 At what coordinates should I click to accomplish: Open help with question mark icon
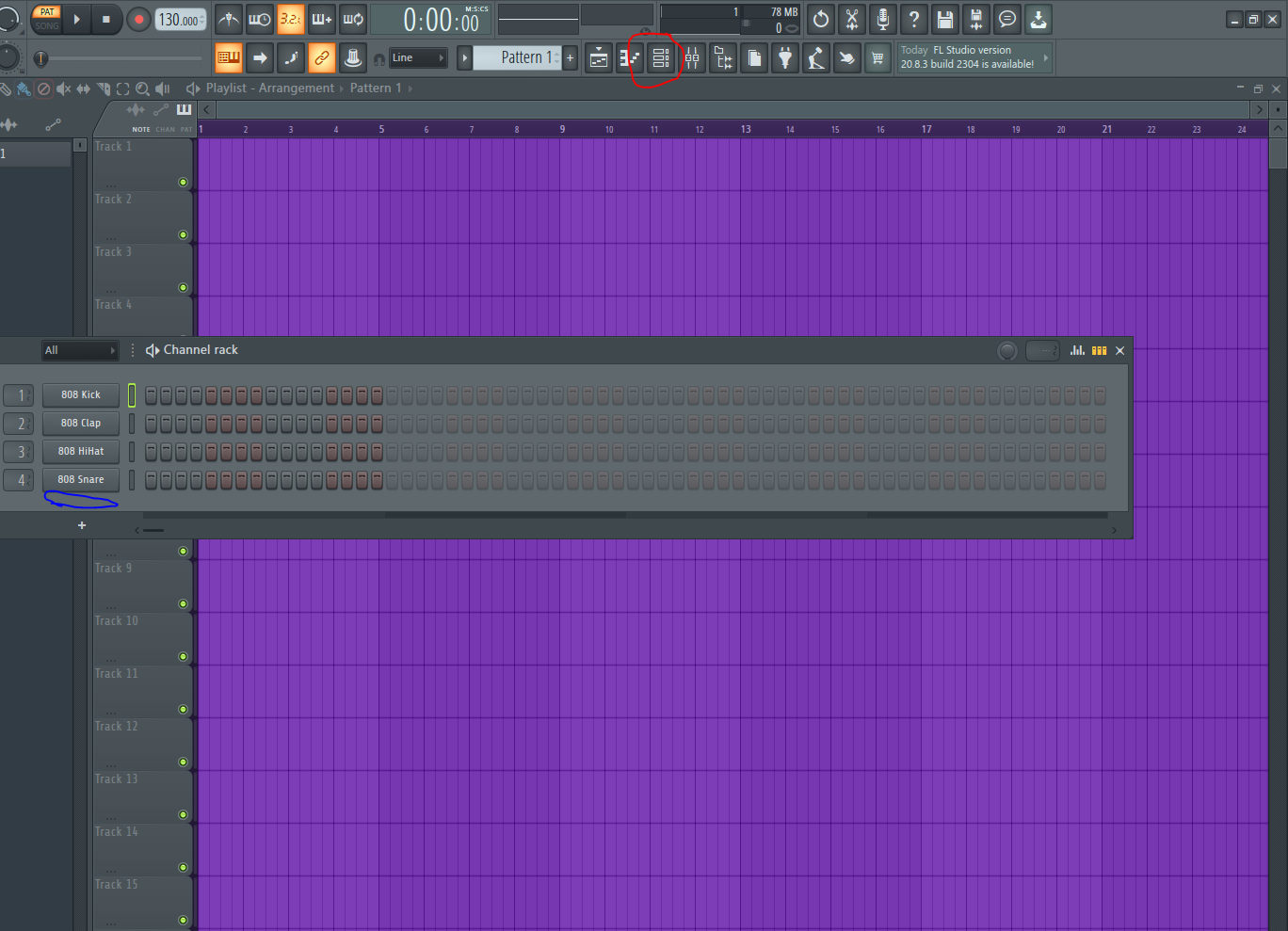[914, 19]
